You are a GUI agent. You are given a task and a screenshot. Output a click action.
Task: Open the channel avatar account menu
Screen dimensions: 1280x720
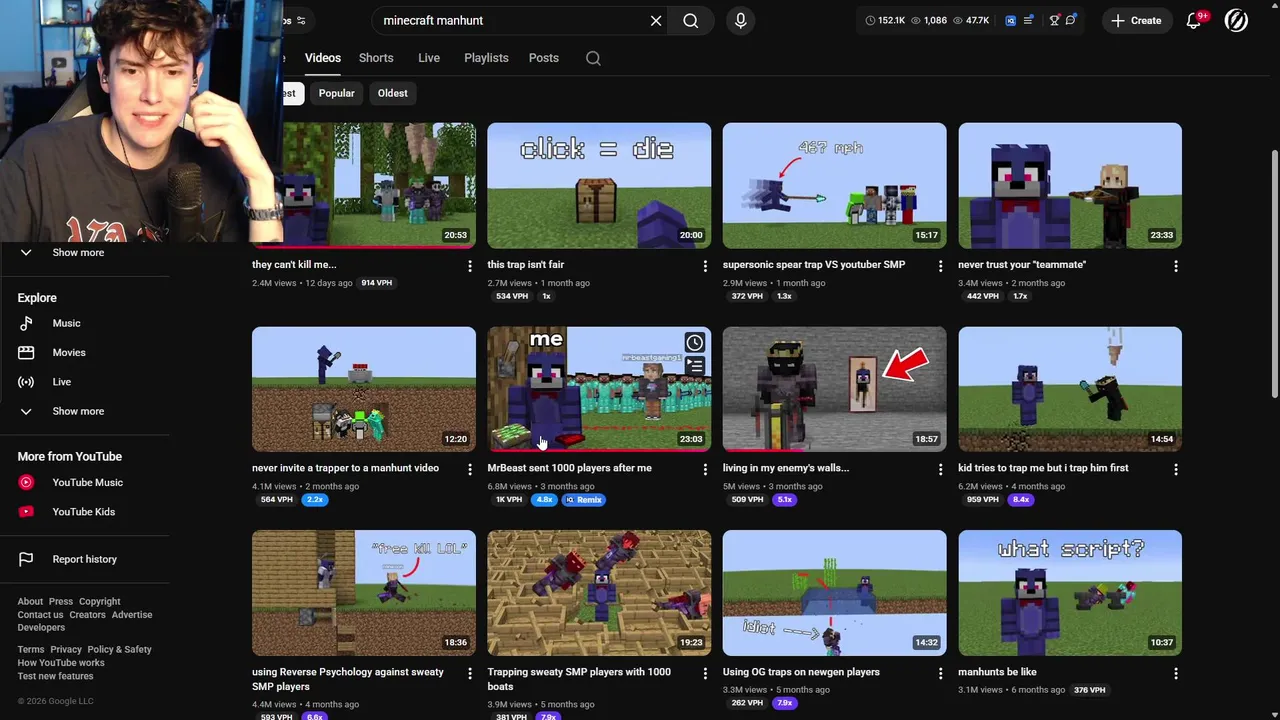(x=1236, y=20)
